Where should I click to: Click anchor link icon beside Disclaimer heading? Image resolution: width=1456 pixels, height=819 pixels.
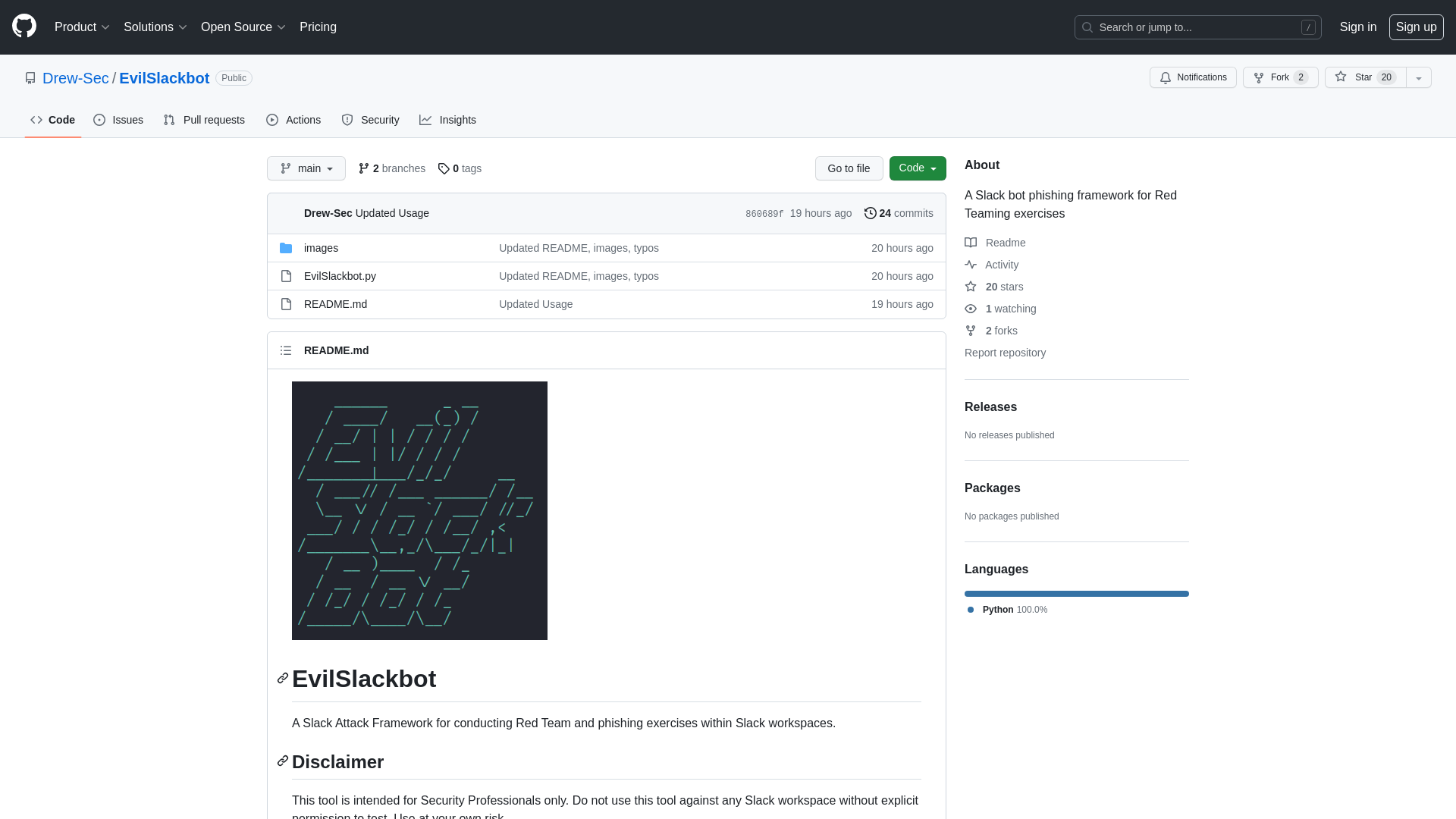tap(283, 761)
